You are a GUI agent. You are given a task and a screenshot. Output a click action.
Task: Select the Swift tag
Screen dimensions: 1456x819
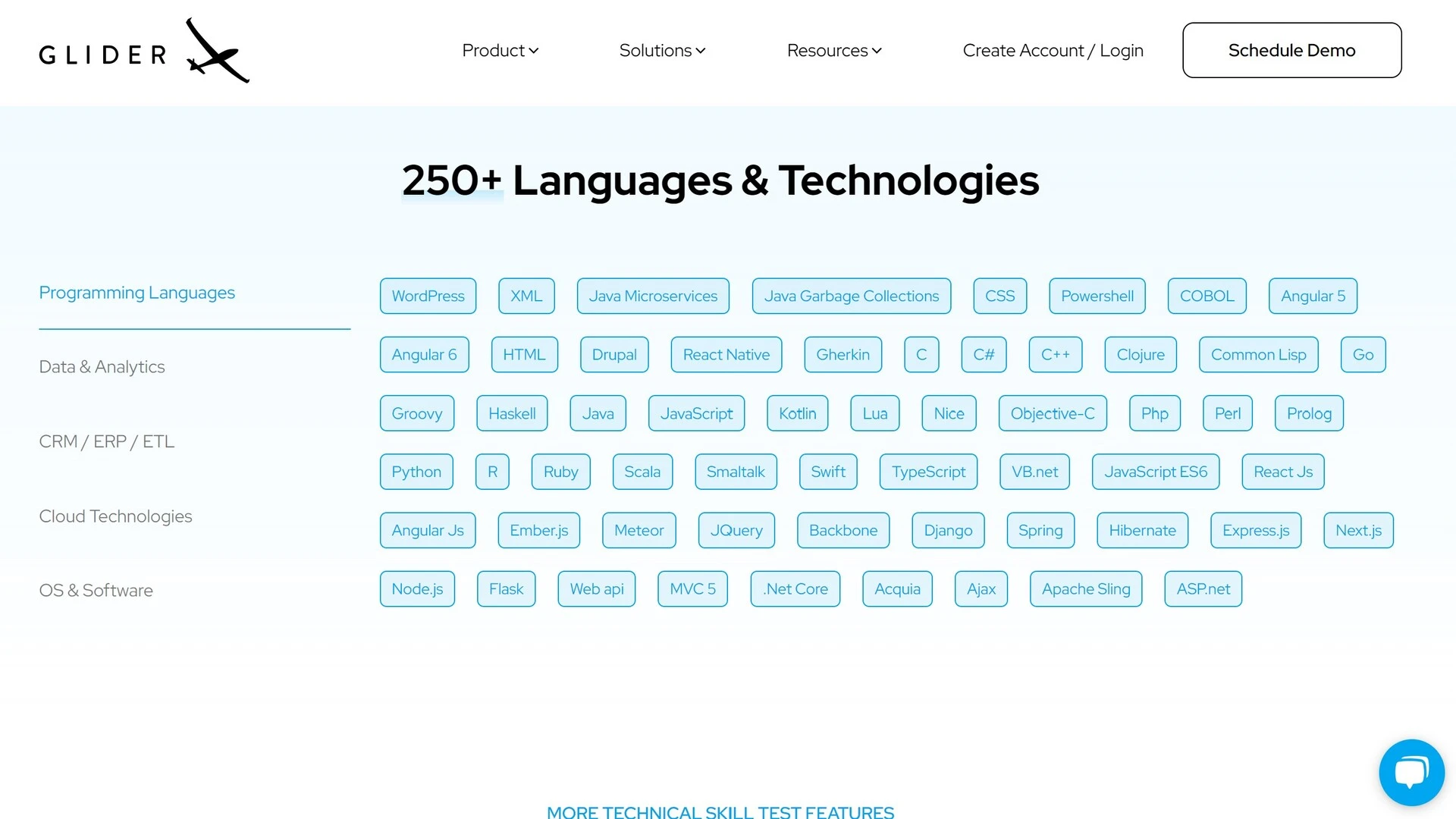tap(828, 472)
